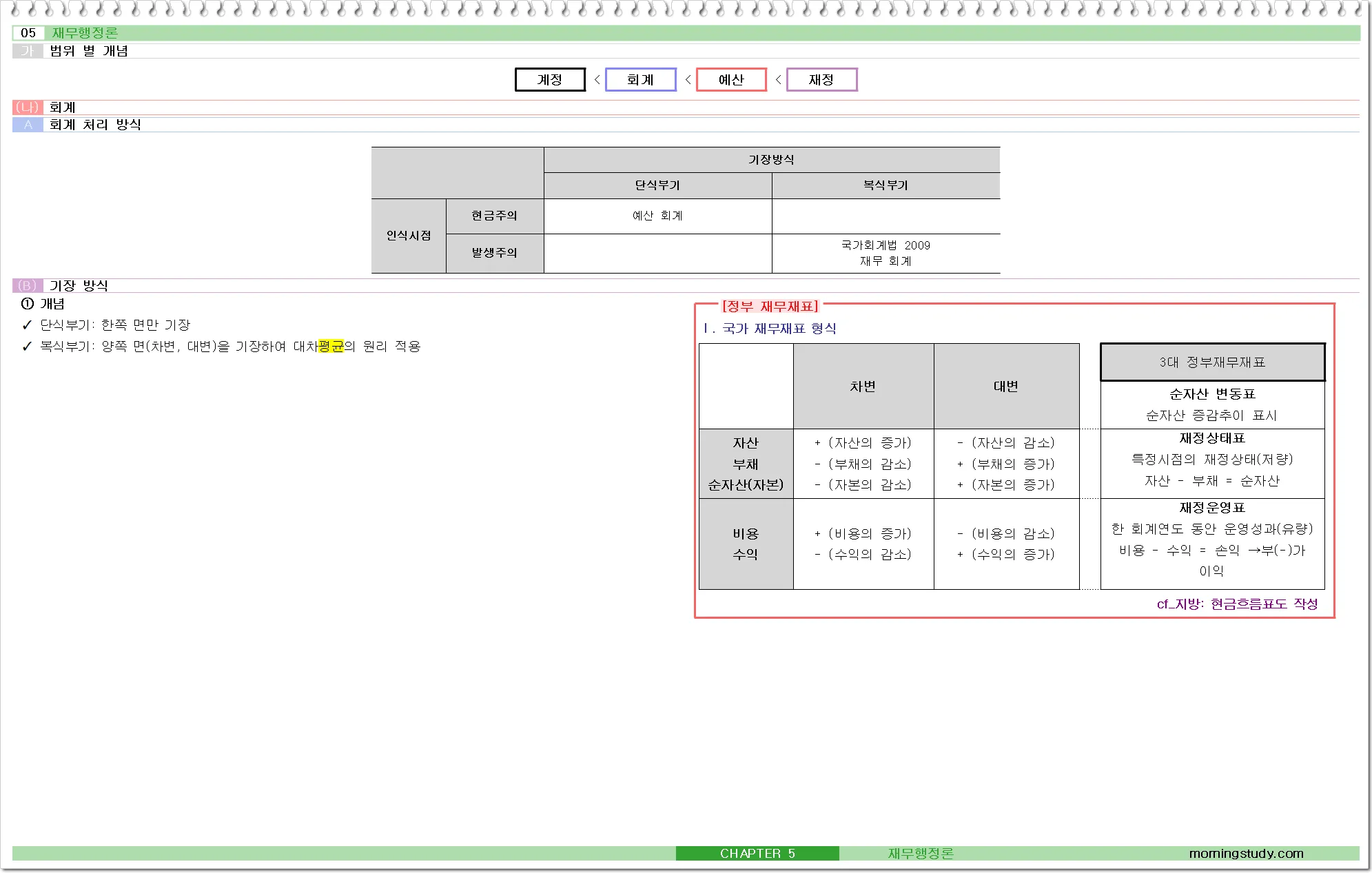Click the 계정 box in the hierarchy diagram
1372x873 pixels.
[x=550, y=79]
